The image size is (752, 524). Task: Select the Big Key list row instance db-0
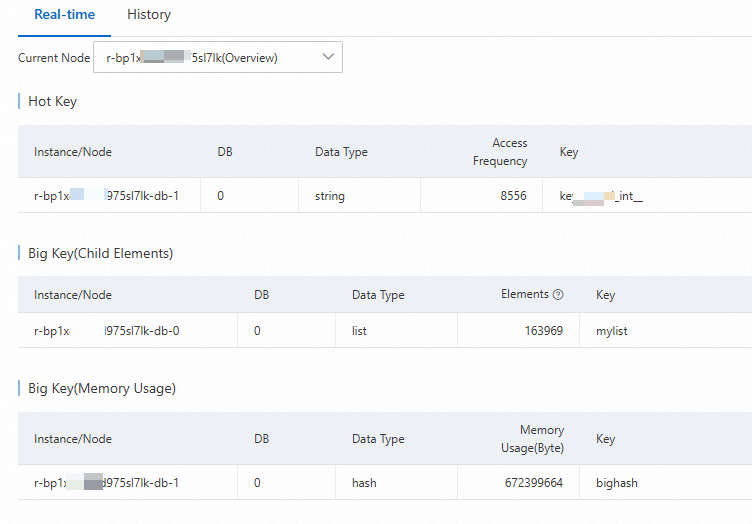(106, 331)
